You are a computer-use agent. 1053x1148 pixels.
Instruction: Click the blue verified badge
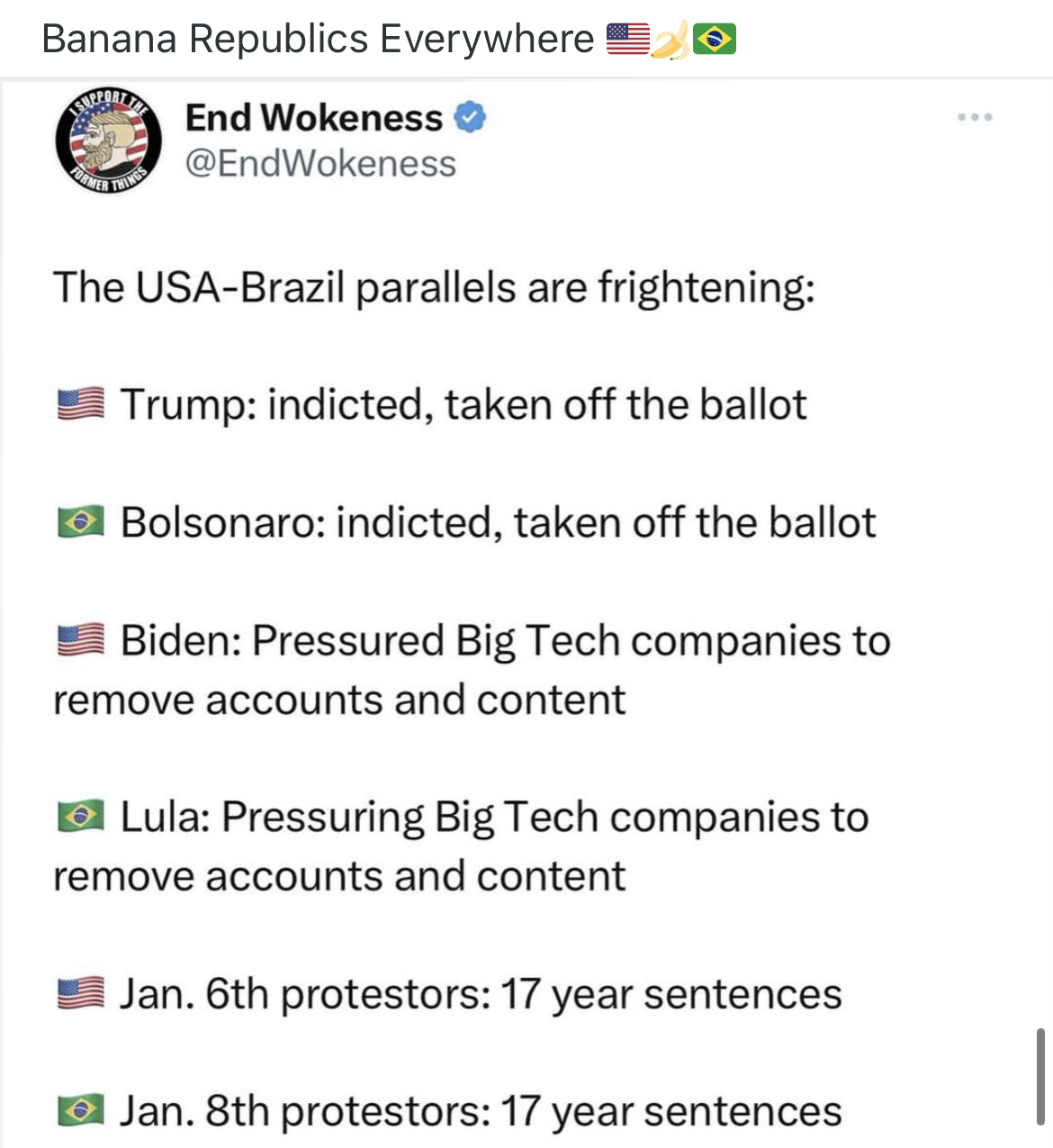pos(470,118)
